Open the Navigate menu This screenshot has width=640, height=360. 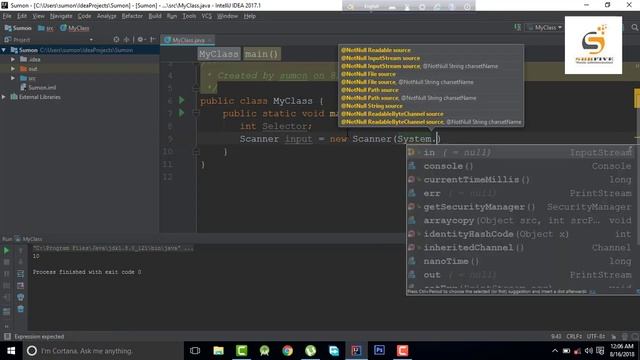[61, 16]
